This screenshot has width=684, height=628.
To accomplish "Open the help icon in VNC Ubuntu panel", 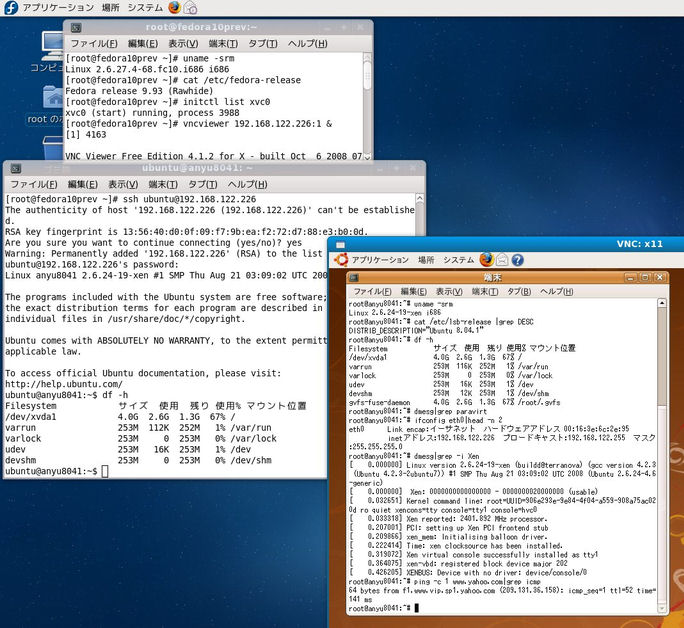I will pos(517,260).
